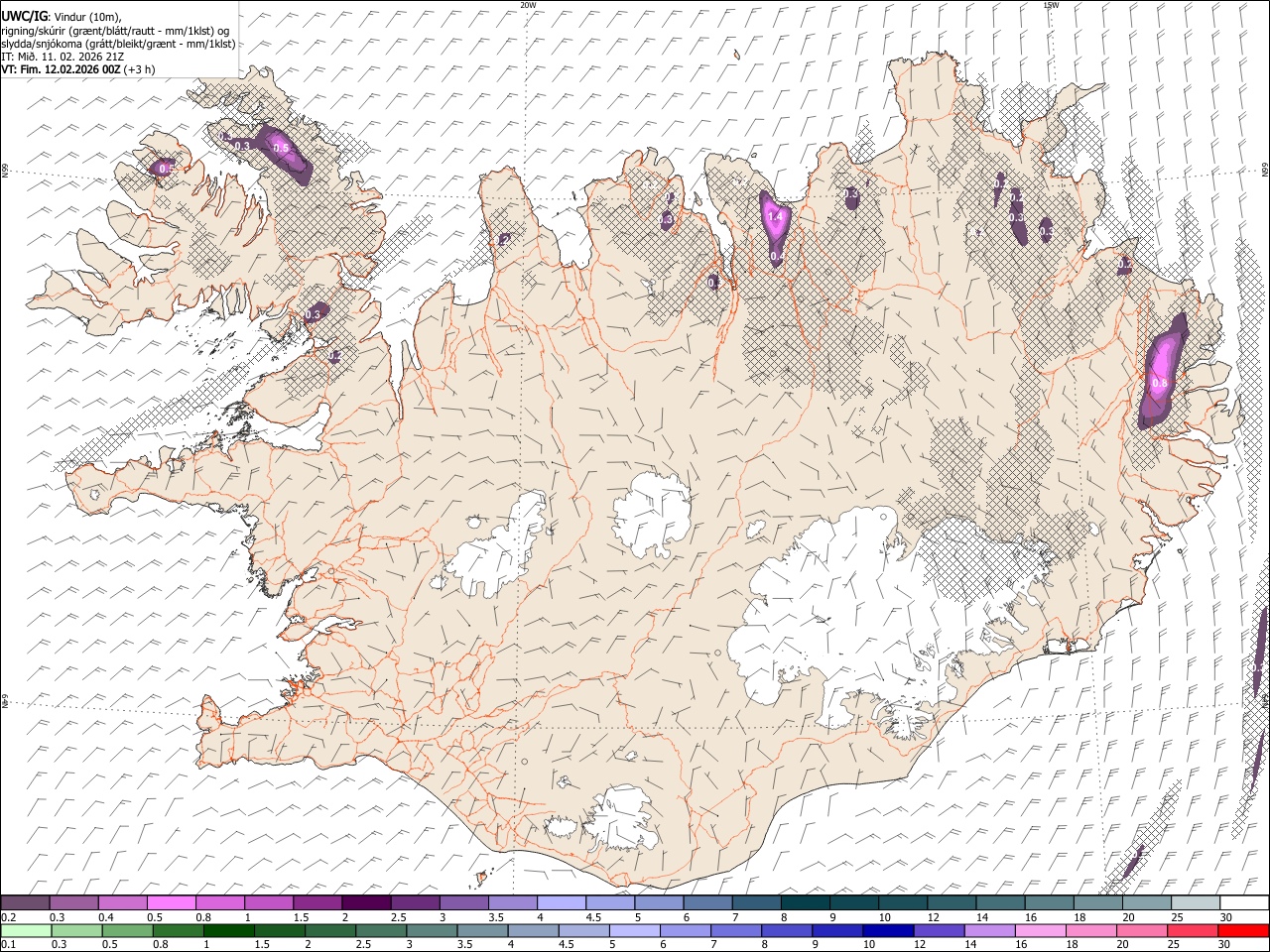This screenshot has width=1270, height=952.
Task: Pick the upper scale swatch between 8 and 9
Action: (x=806, y=902)
